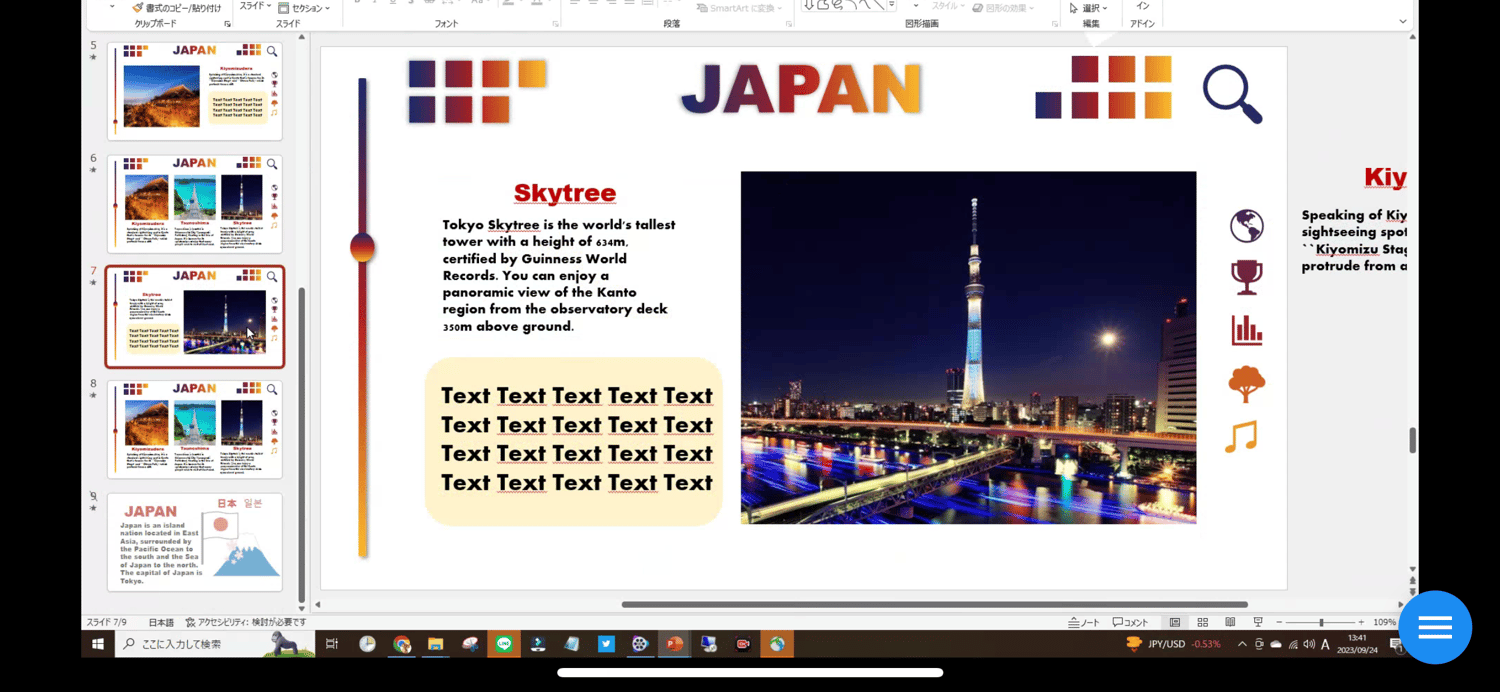Viewport: 1500px width, 692px height.
Task: Open Twitter from the taskbar
Action: point(606,644)
